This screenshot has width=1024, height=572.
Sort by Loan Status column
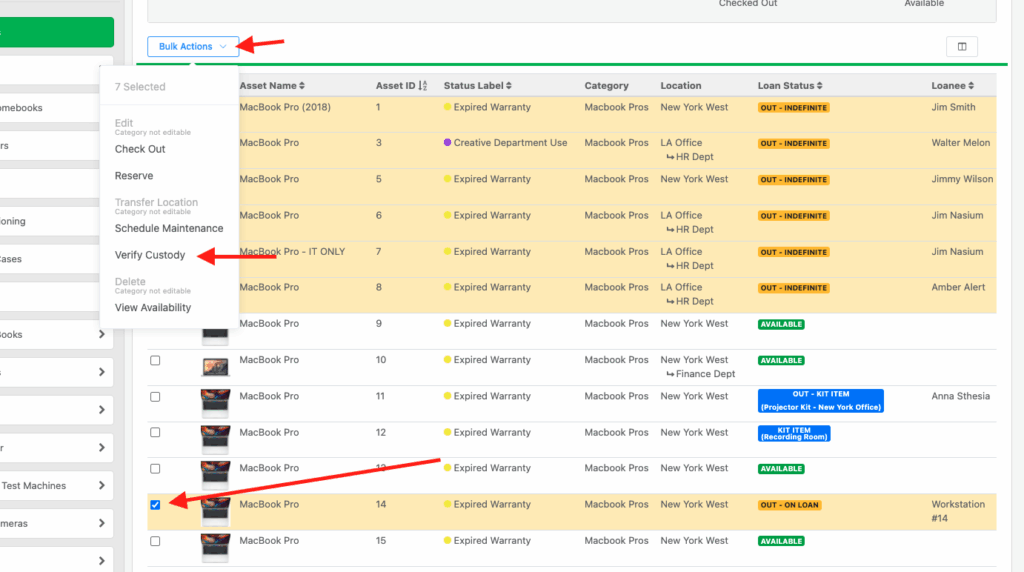[x=790, y=86]
